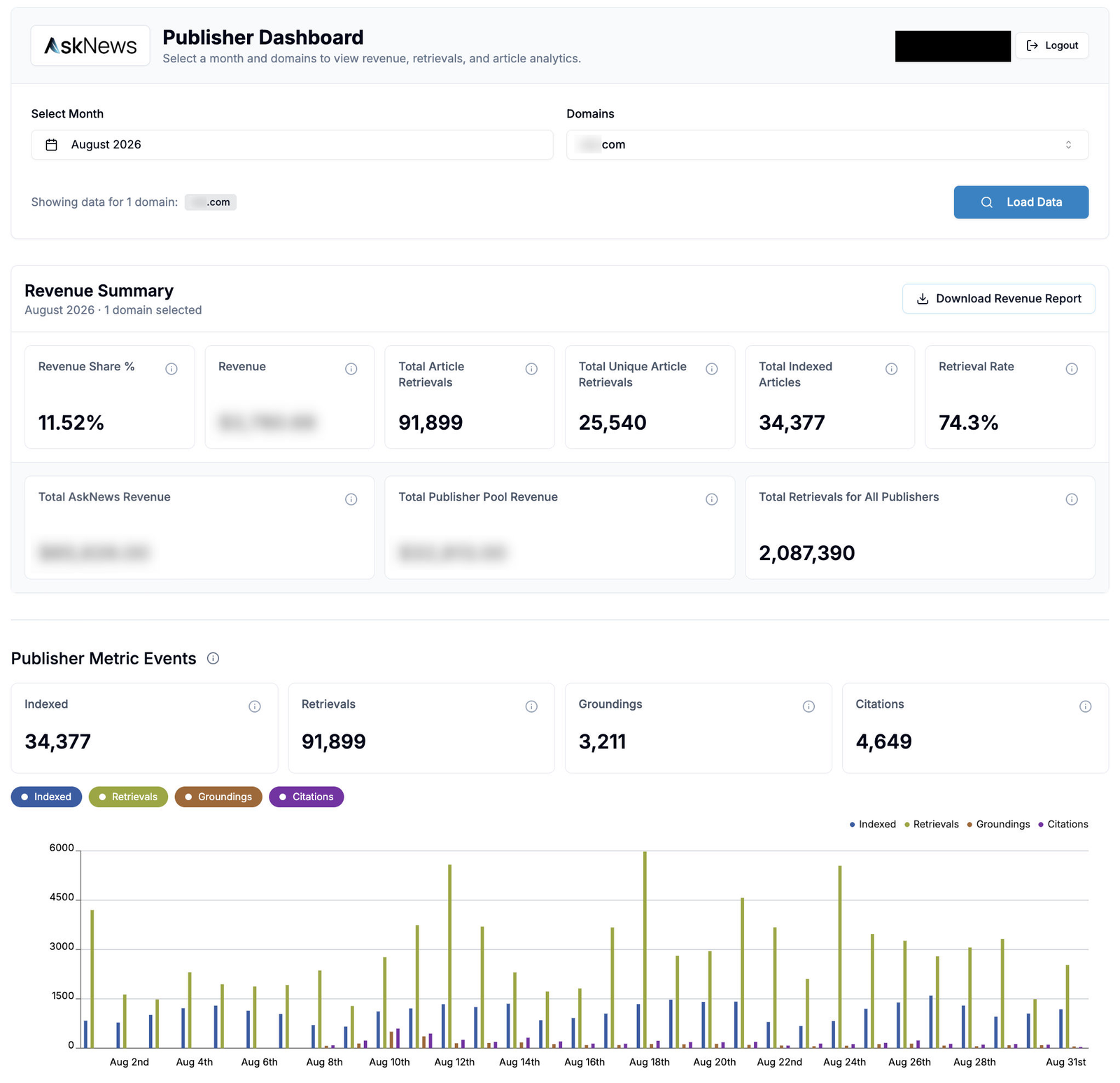The height and width of the screenshot is (1083, 1120).
Task: Toggle the purple Citations series pill
Action: (307, 797)
